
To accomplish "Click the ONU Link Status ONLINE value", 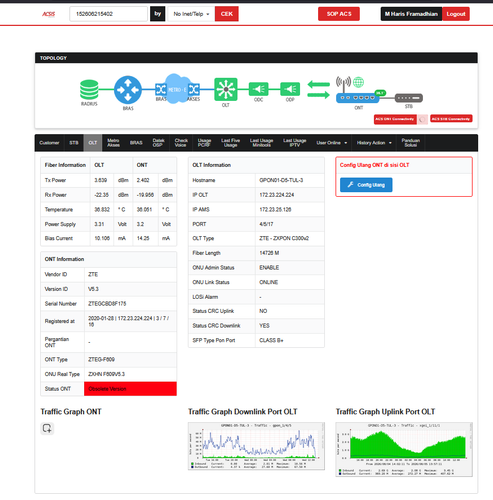I will point(269,282).
